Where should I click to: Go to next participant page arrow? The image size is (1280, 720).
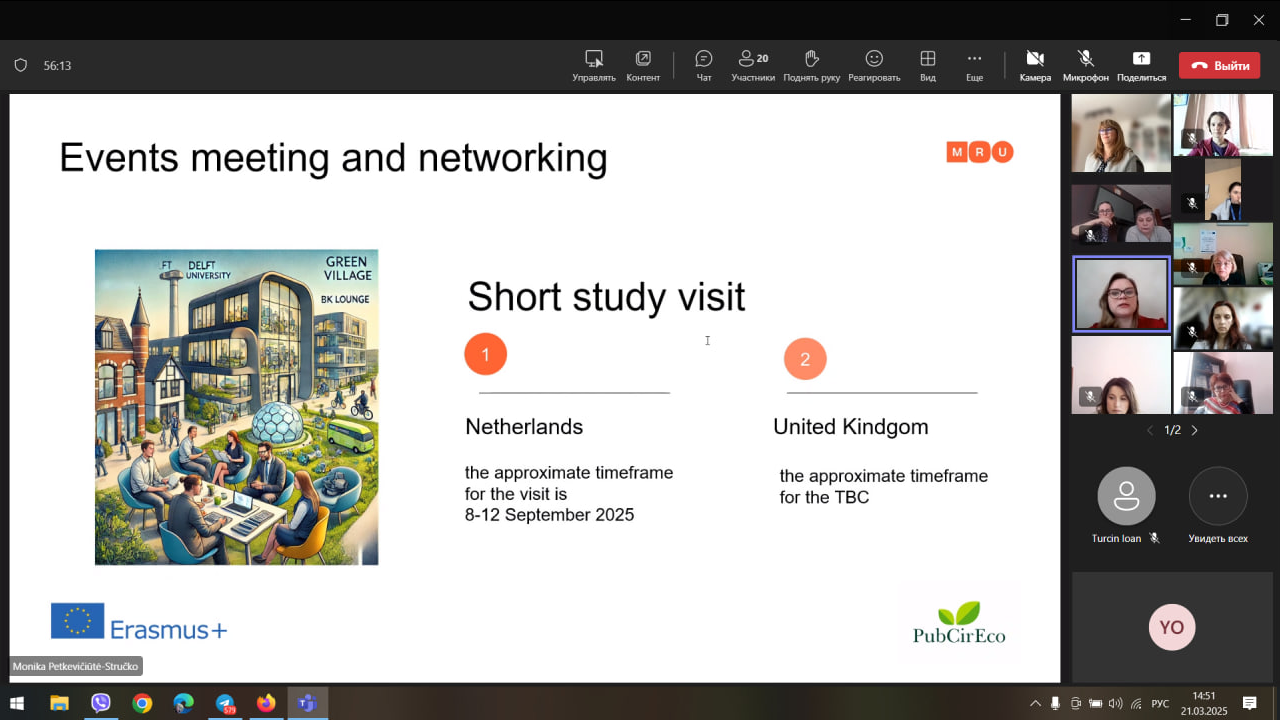[x=1194, y=430]
